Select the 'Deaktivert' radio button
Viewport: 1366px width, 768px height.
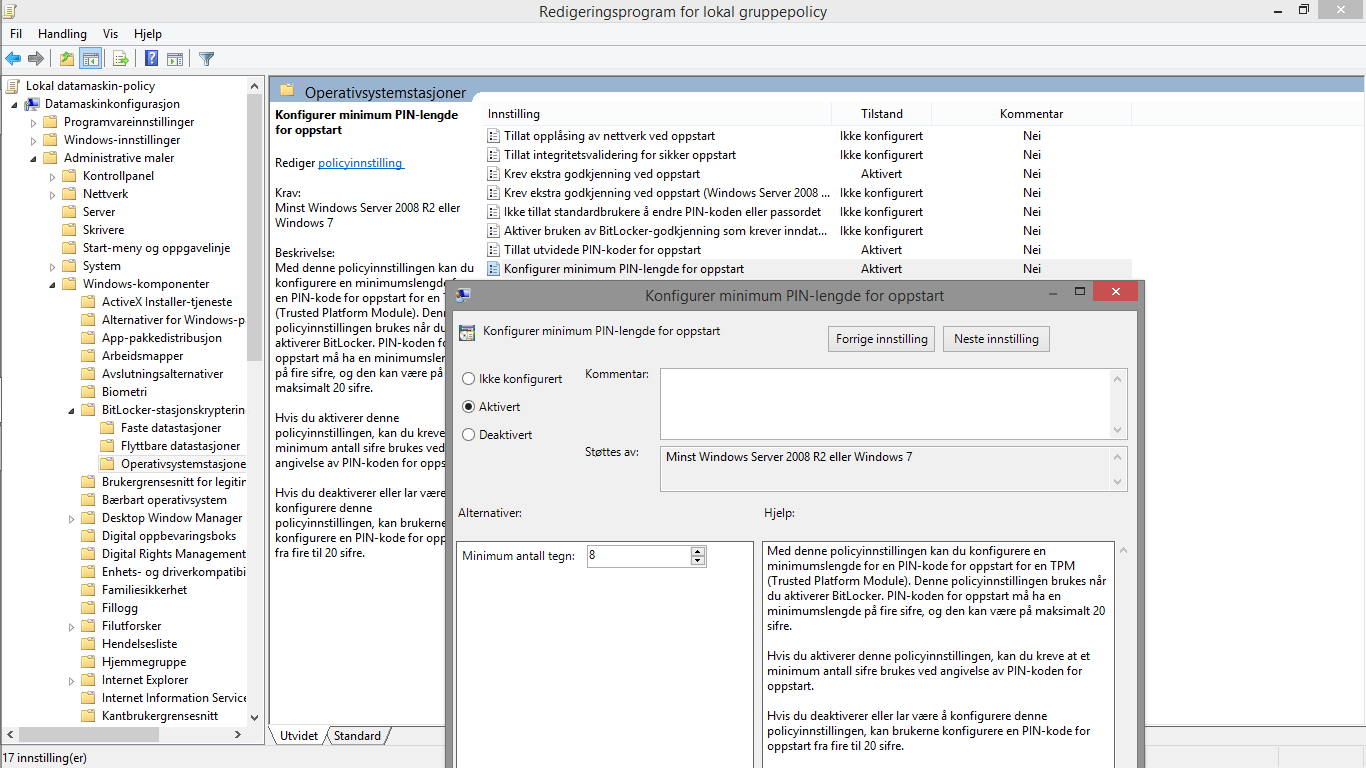468,435
